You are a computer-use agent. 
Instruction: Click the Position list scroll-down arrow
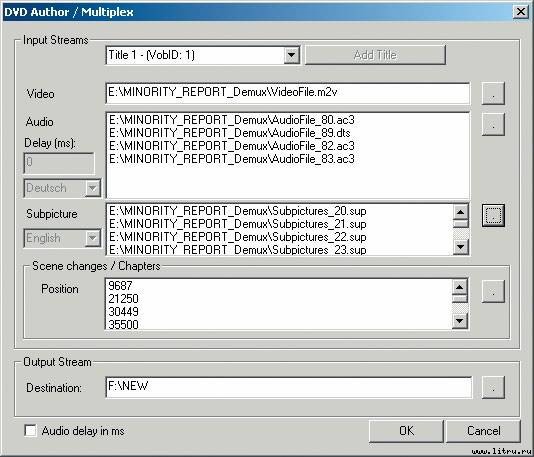pyautogui.click(x=459, y=321)
